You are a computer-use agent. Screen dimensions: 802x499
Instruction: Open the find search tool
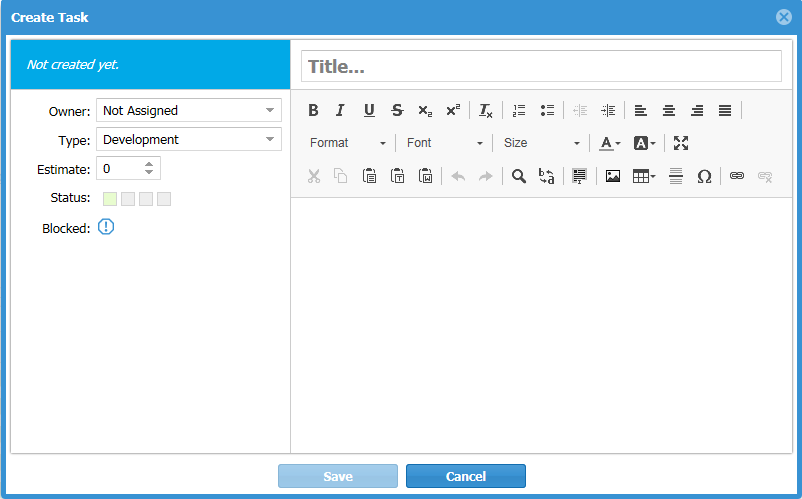[x=518, y=176]
